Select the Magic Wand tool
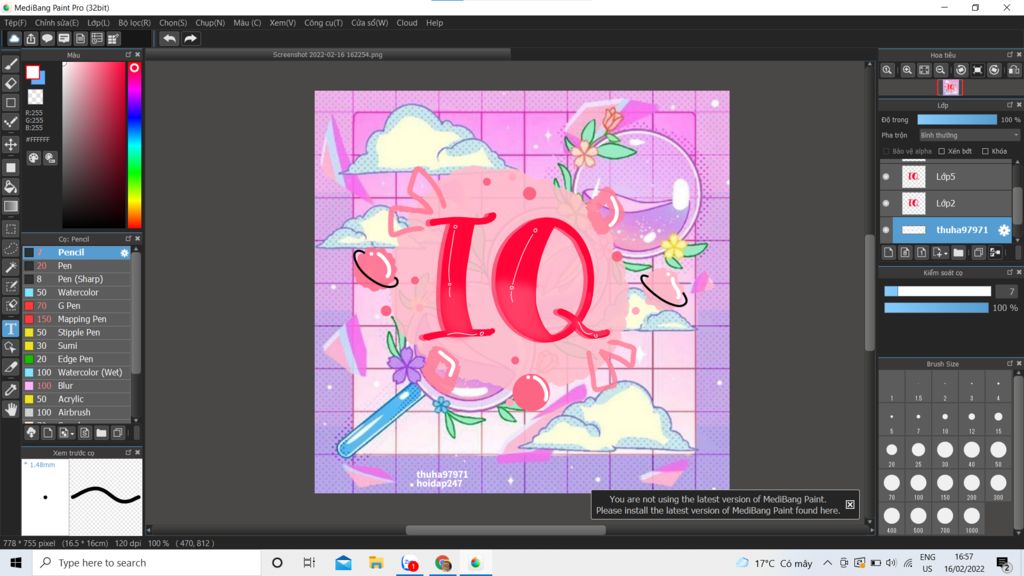 [10, 267]
